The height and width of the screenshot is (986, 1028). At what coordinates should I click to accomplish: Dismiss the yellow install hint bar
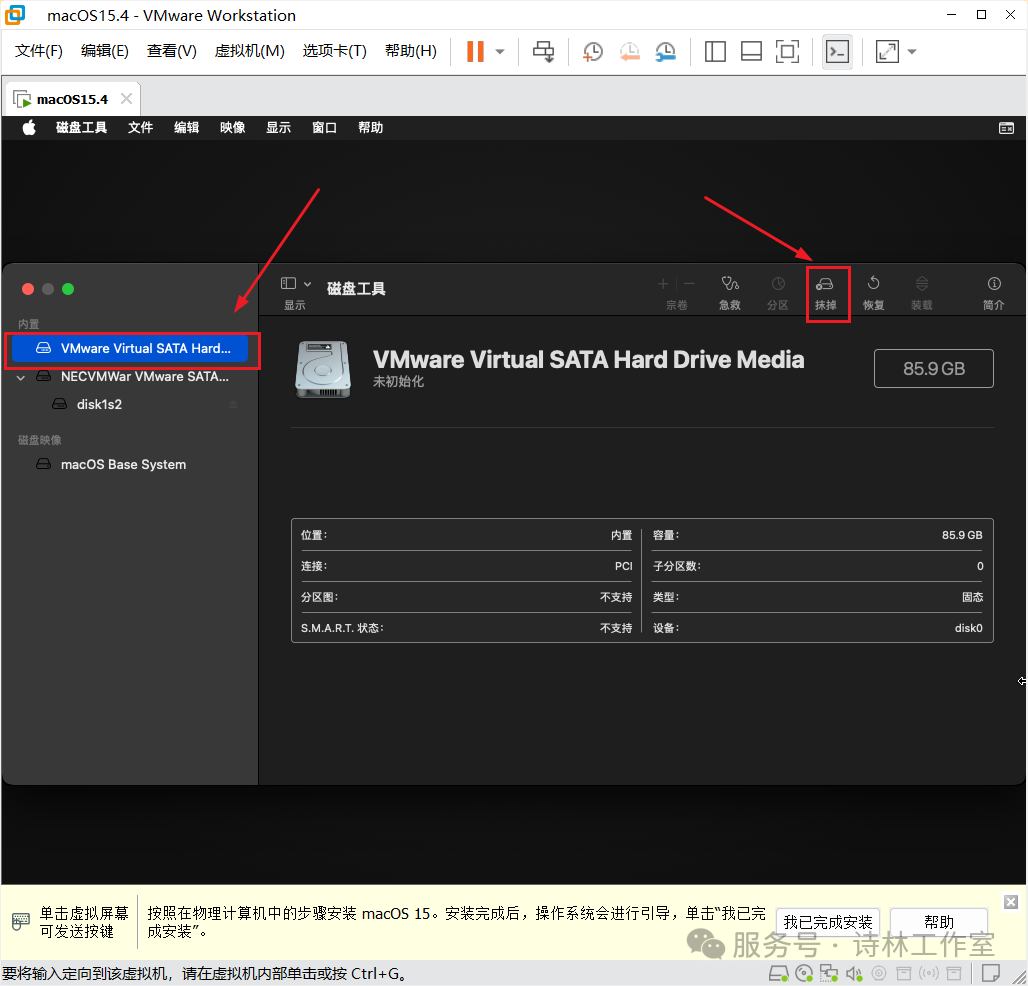tap(1011, 903)
